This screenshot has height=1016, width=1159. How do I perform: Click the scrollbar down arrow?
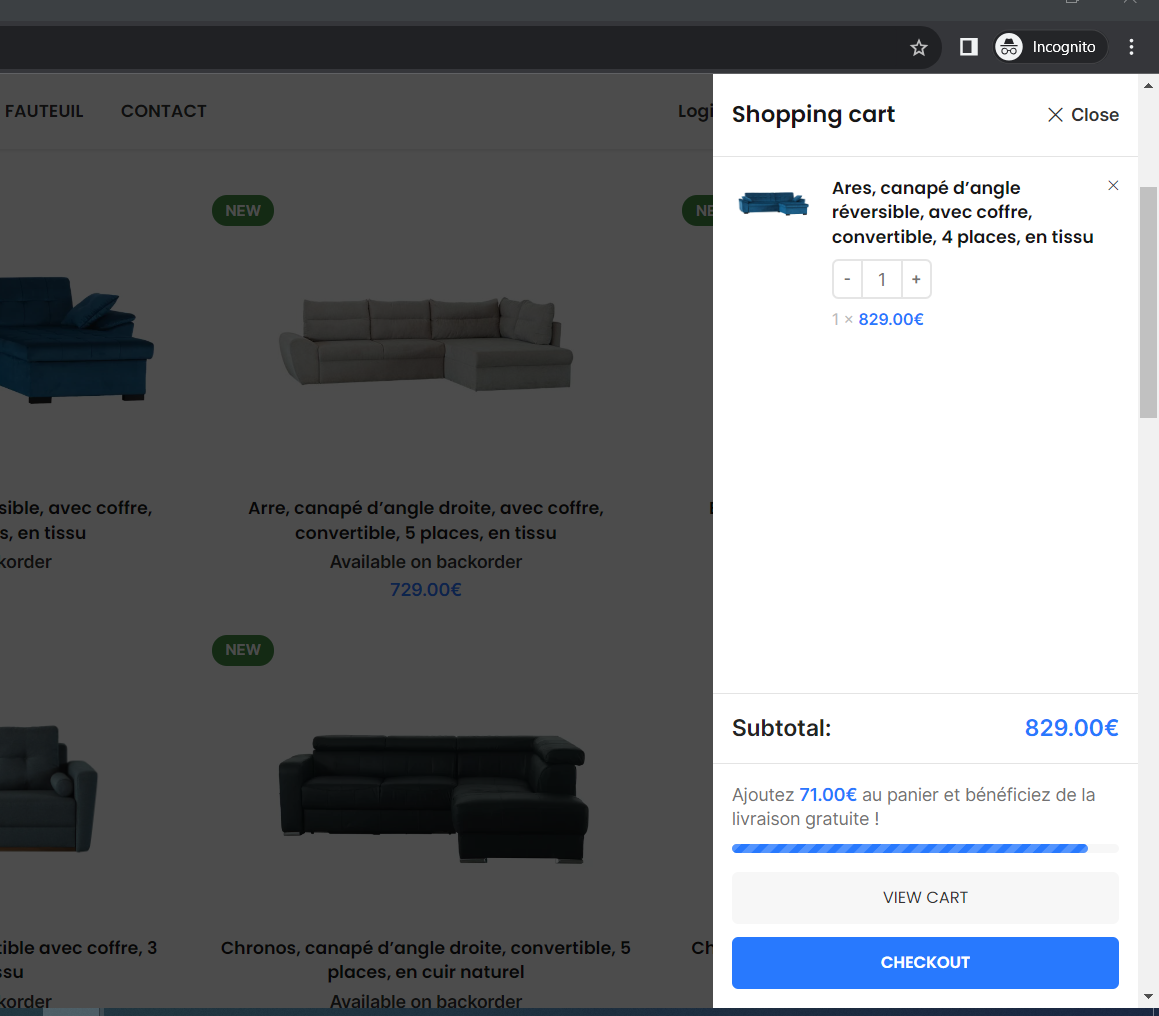pyautogui.click(x=1148, y=996)
